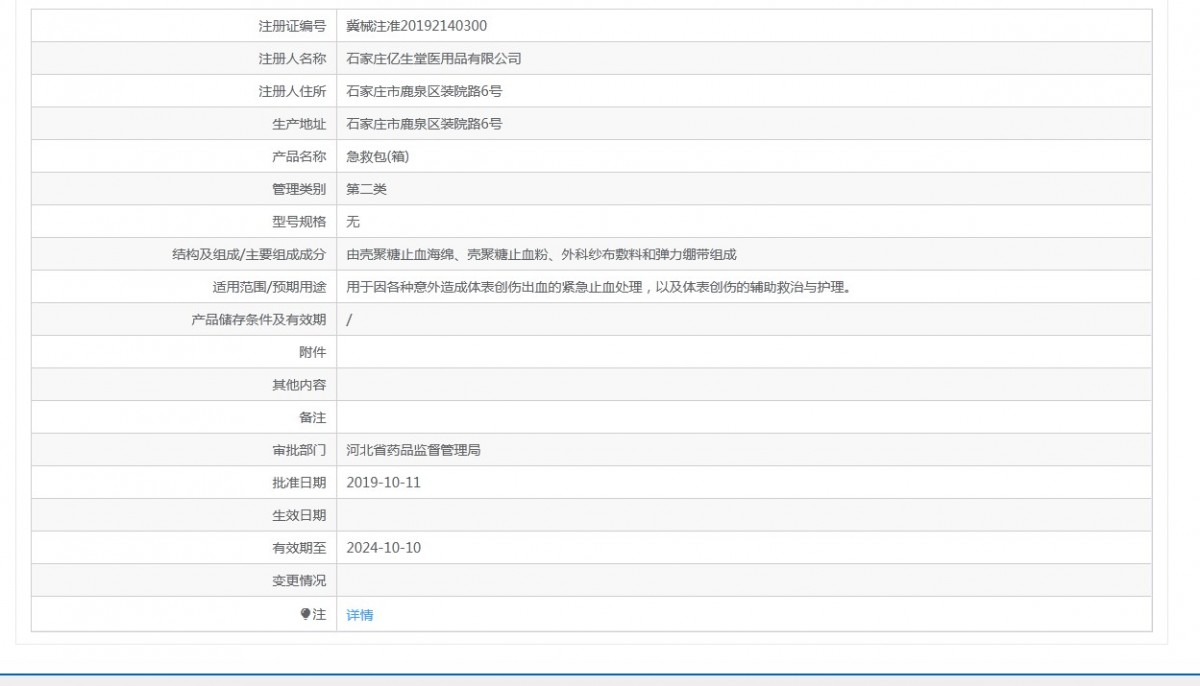This screenshot has height=686, width=1200.
Task: Click the 产品储存条件及有效期 label
Action: [258, 320]
